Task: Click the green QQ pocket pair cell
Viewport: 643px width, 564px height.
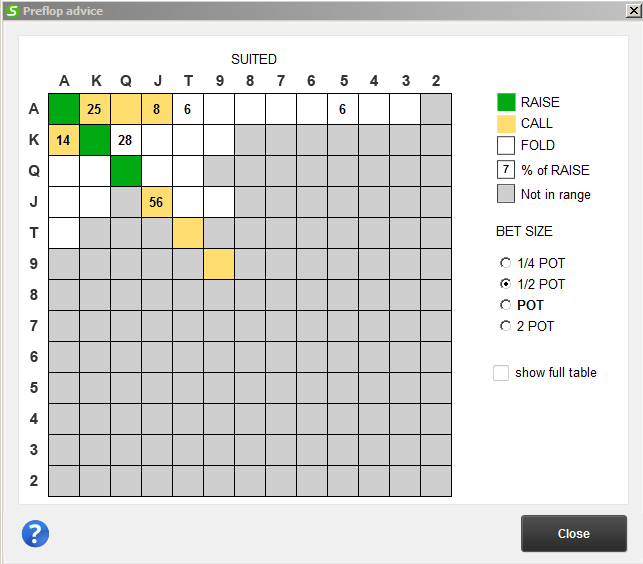Action: (x=126, y=171)
